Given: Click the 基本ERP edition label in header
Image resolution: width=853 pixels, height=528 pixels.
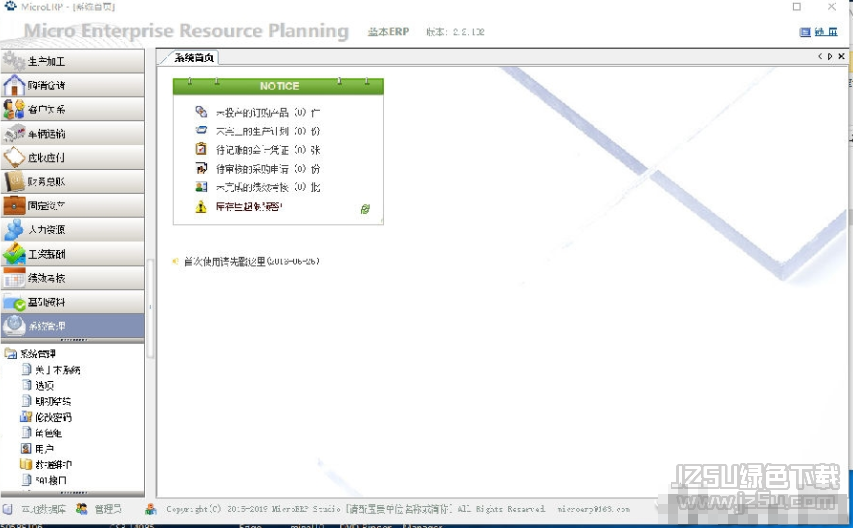Looking at the screenshot, I should [x=388, y=32].
